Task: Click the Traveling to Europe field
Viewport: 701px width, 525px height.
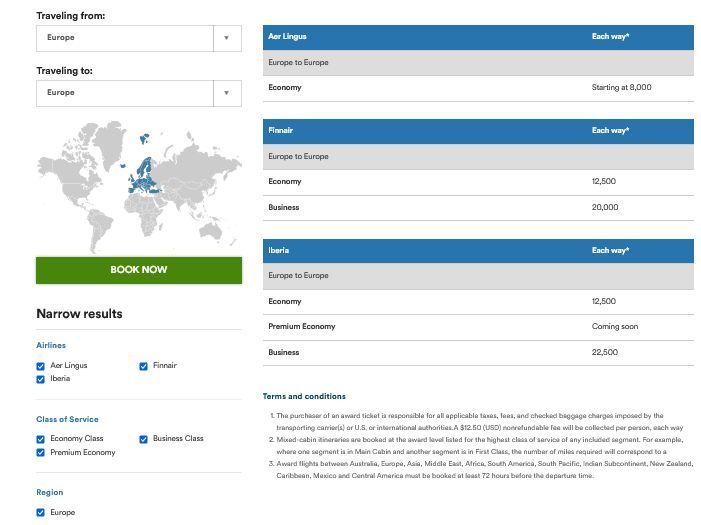Action: pyautogui.click(x=125, y=93)
